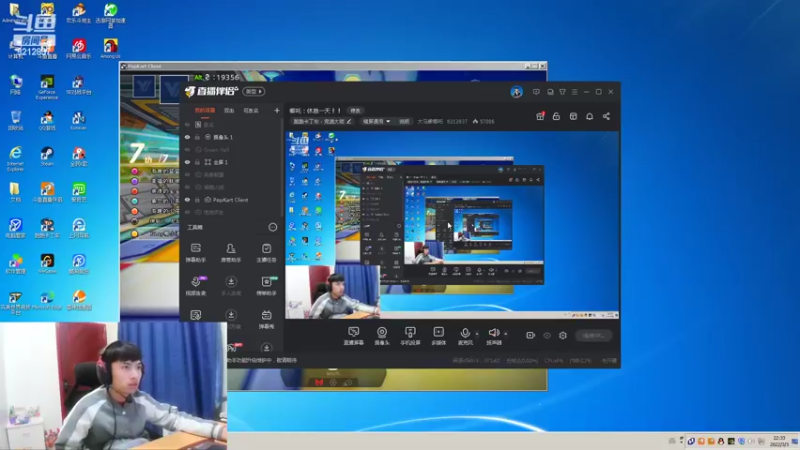This screenshot has height=450, width=800.
Task: Open the message icon in title bar
Action: tap(536, 92)
